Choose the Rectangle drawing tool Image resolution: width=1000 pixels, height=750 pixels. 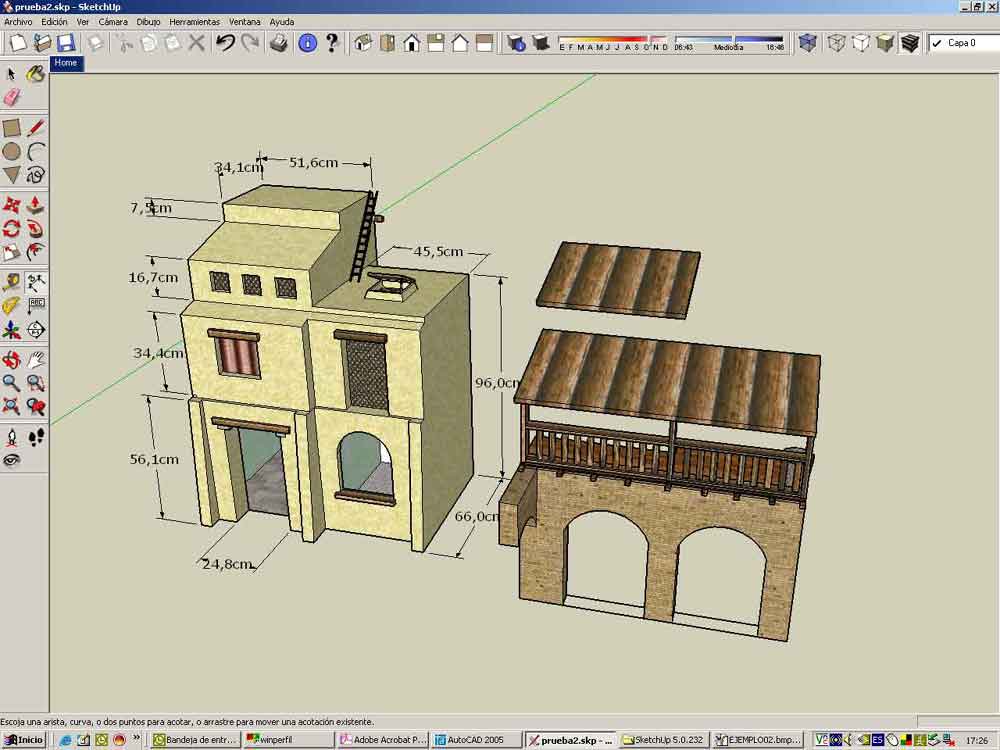pos(11,128)
